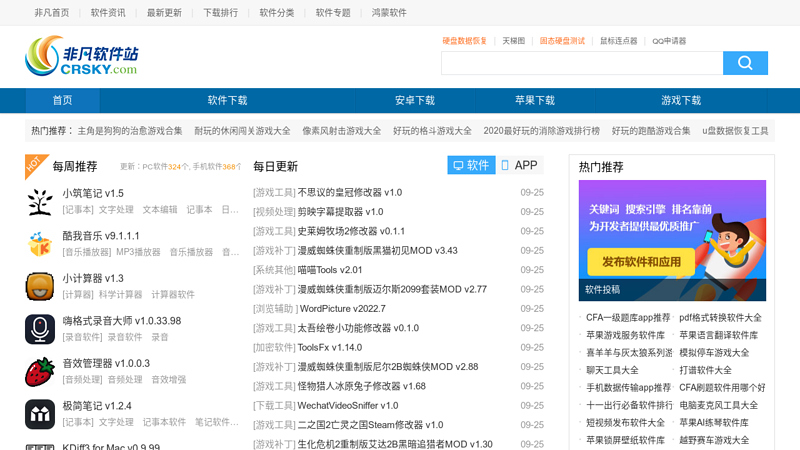Image resolution: width=800 pixels, height=450 pixels.
Task: Click the 极简笔记 app icon
Action: tap(40, 414)
